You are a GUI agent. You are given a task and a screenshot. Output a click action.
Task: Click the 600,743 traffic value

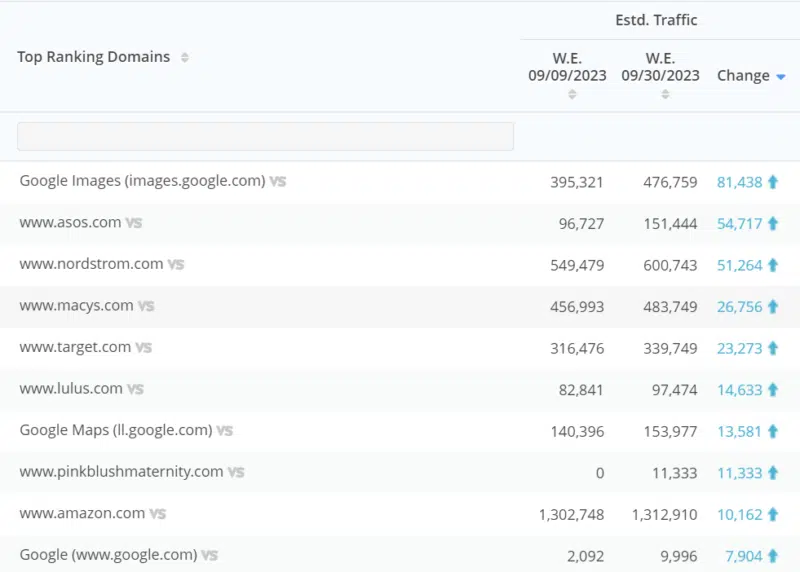(x=670, y=265)
